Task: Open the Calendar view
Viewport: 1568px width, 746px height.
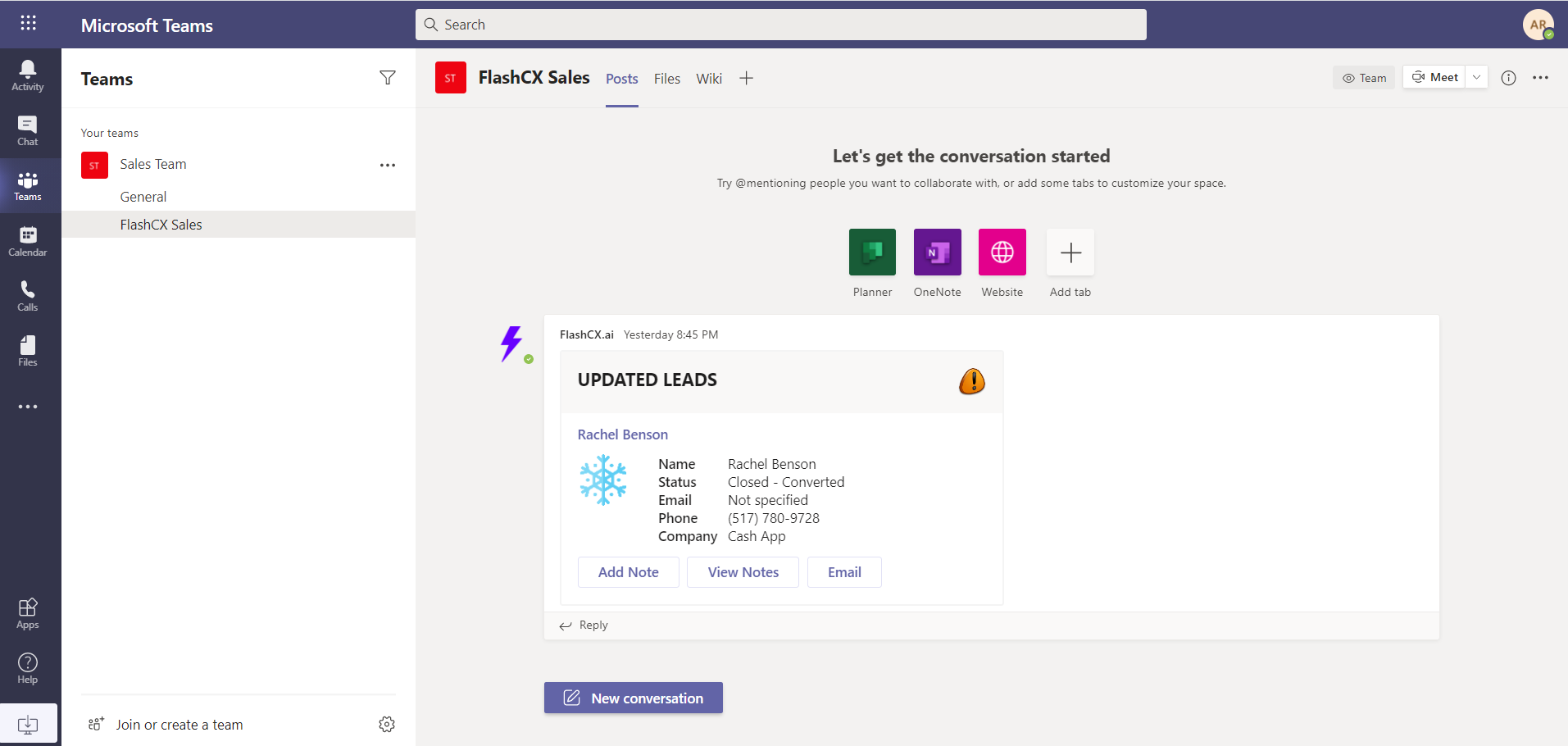Action: (28, 241)
